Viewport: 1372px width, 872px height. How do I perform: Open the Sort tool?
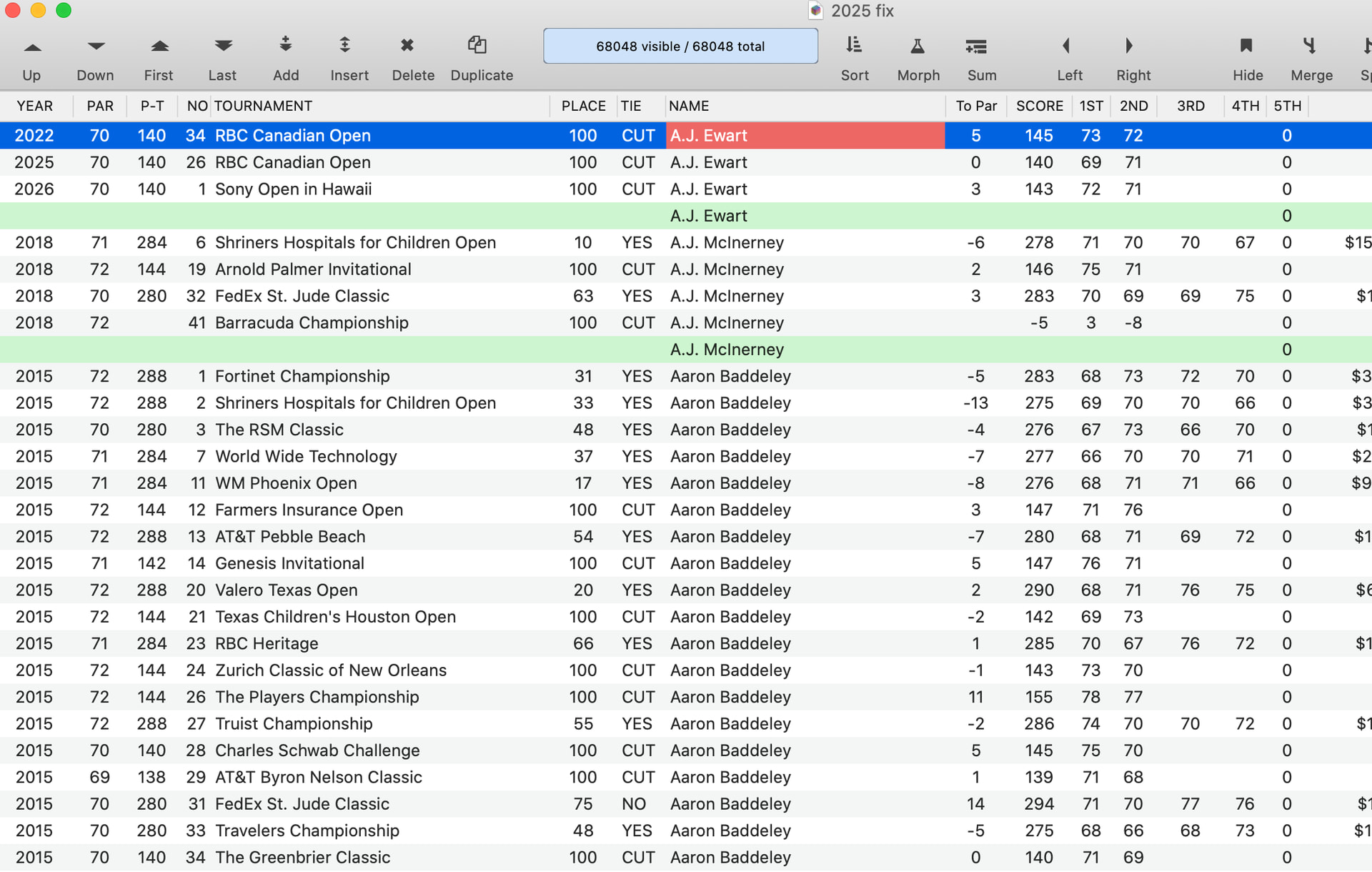(854, 46)
